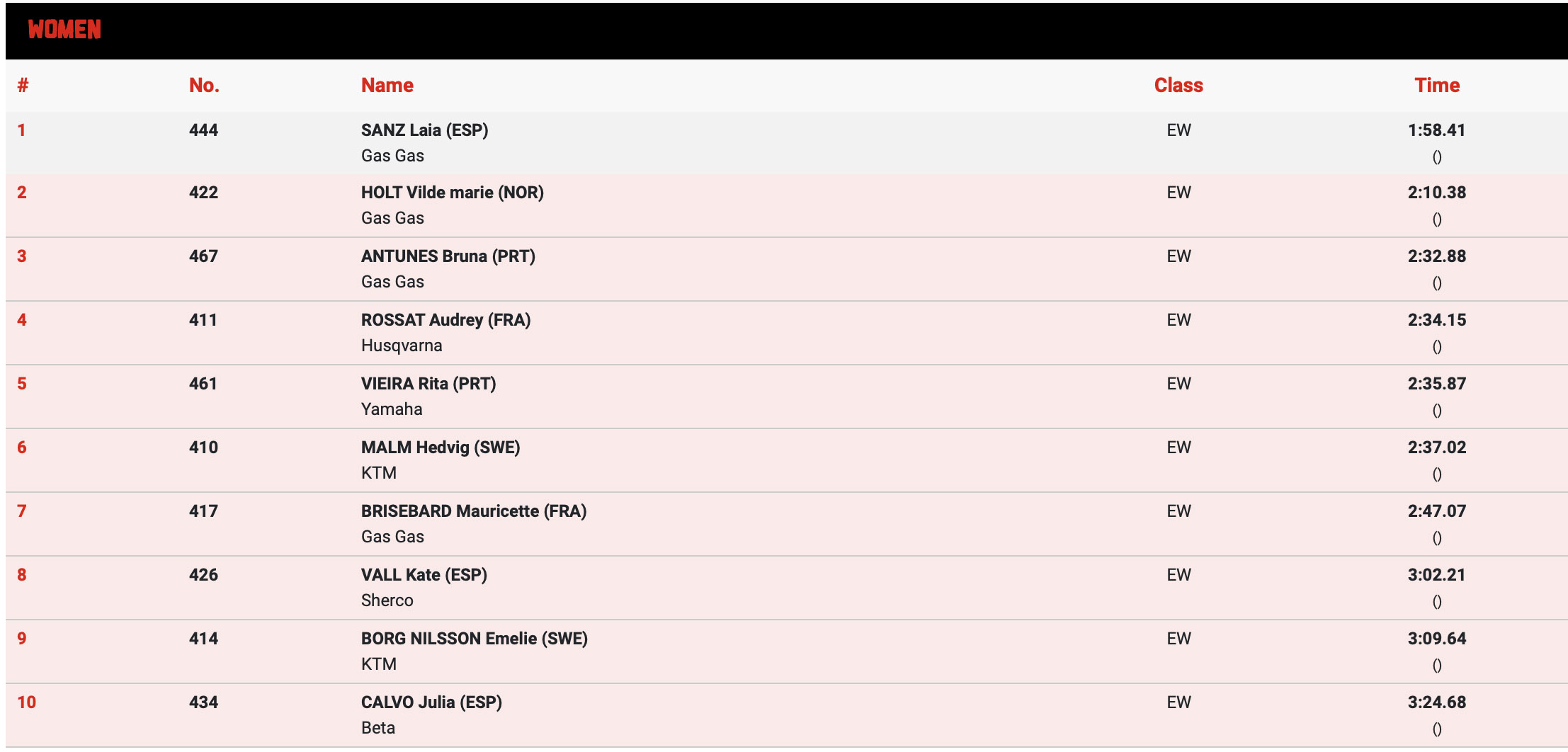Click the winning time 1:58.41

click(x=1436, y=130)
